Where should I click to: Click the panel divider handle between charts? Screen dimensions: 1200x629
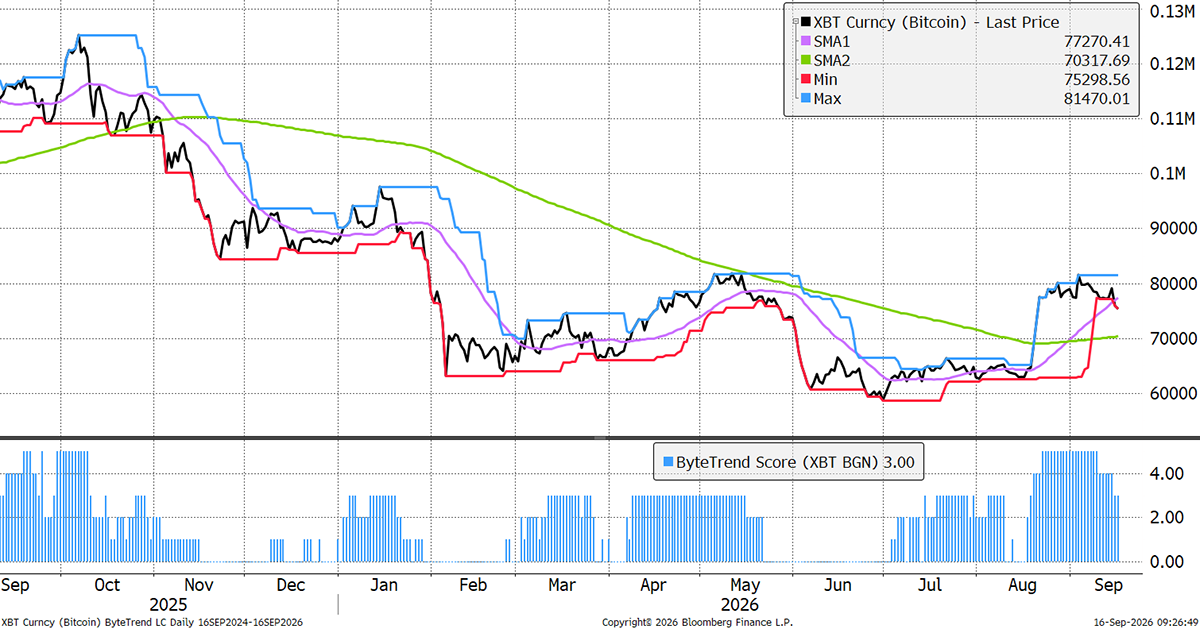coord(600,437)
